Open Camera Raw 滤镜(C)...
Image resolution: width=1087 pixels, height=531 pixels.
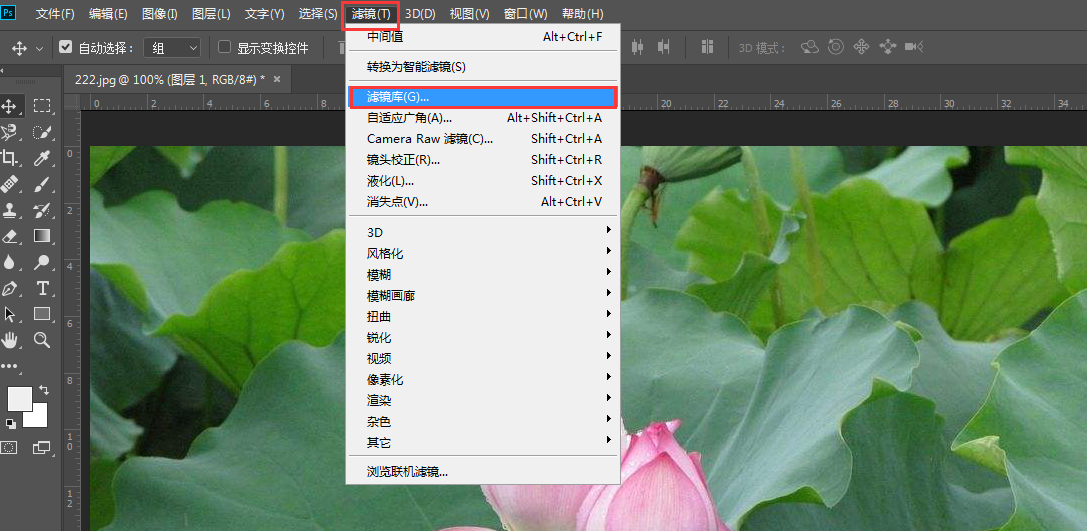[482, 139]
